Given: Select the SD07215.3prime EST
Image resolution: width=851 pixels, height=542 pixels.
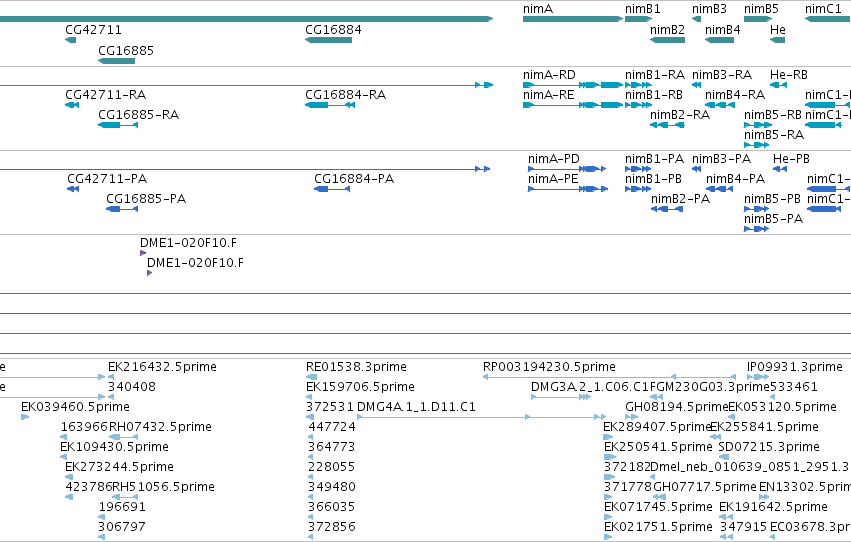Looking at the screenshot, I should (x=723, y=457).
